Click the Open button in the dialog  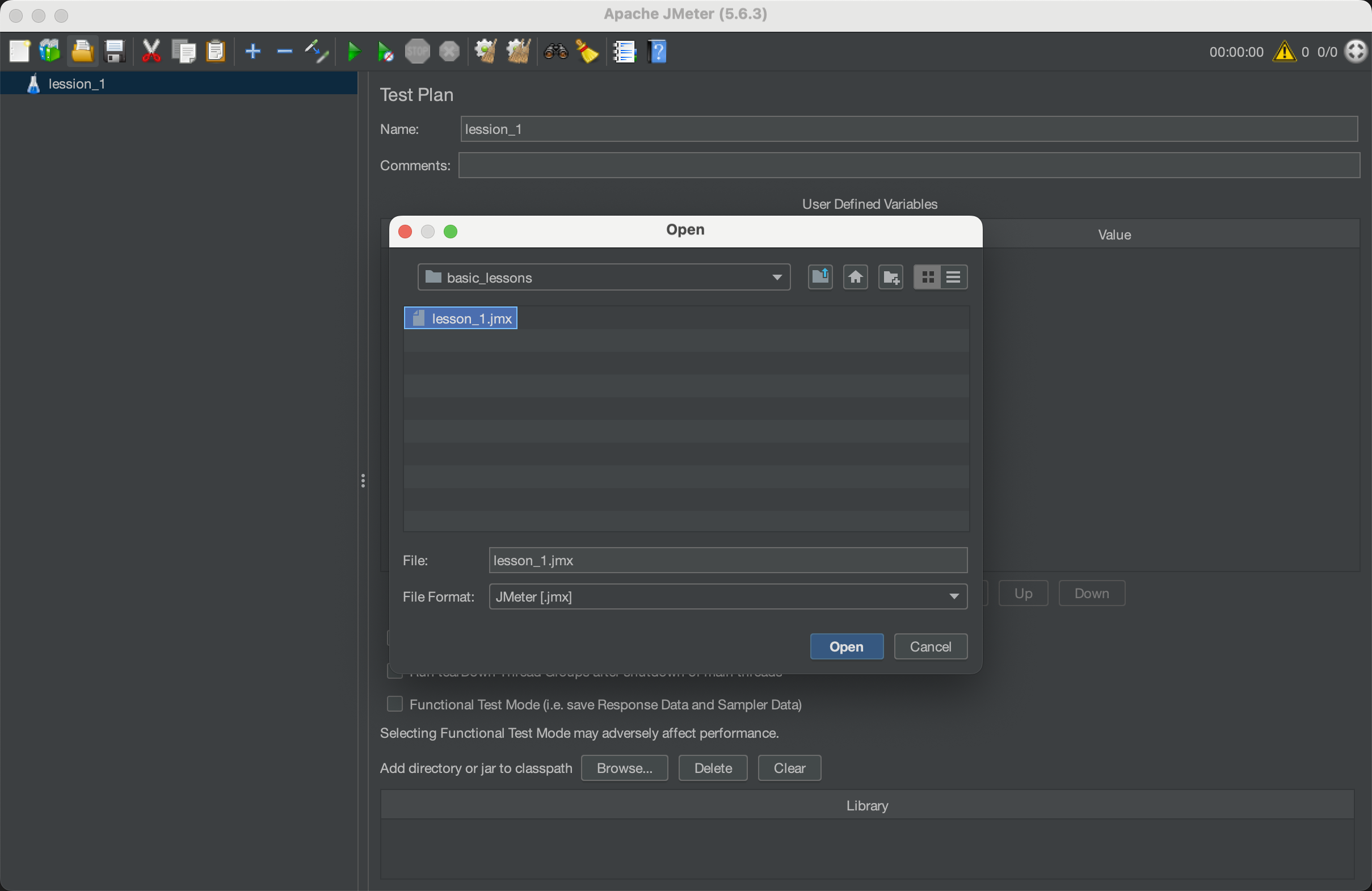(846, 646)
